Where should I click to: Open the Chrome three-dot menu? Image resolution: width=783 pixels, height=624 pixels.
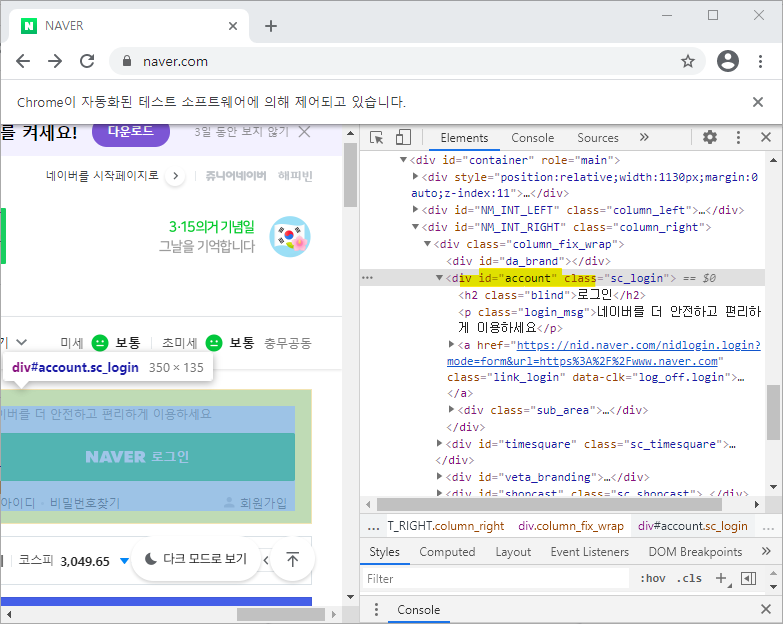pos(760,61)
